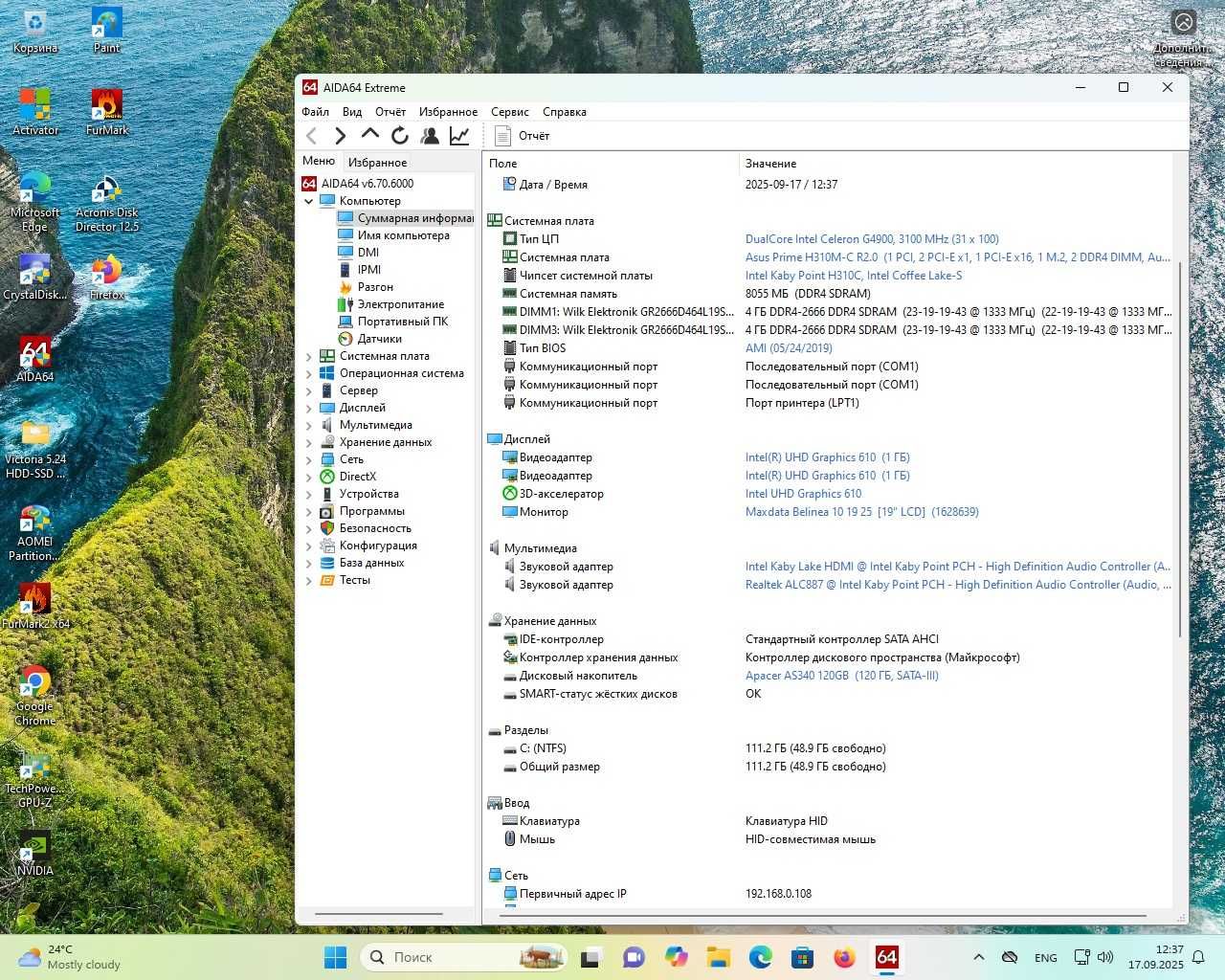Open the Asus Prime H310M-C R2.0 link

pyautogui.click(x=957, y=257)
